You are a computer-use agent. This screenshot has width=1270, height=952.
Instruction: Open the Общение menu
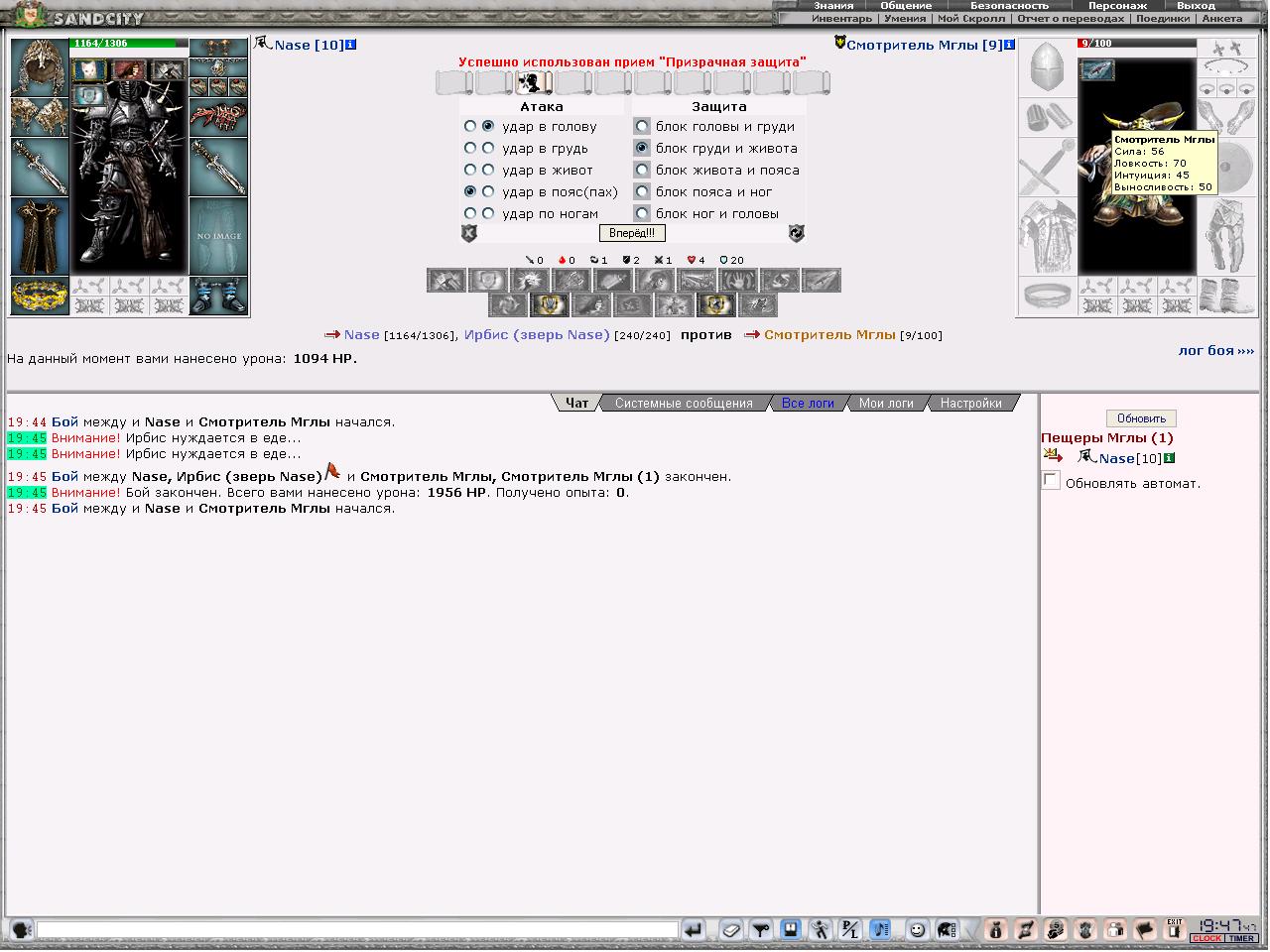click(906, 6)
